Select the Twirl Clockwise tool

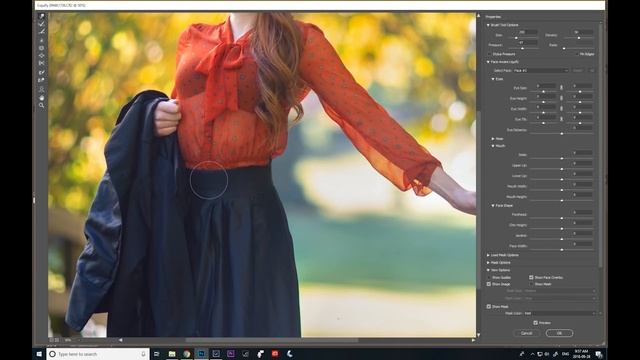[x=41, y=40]
